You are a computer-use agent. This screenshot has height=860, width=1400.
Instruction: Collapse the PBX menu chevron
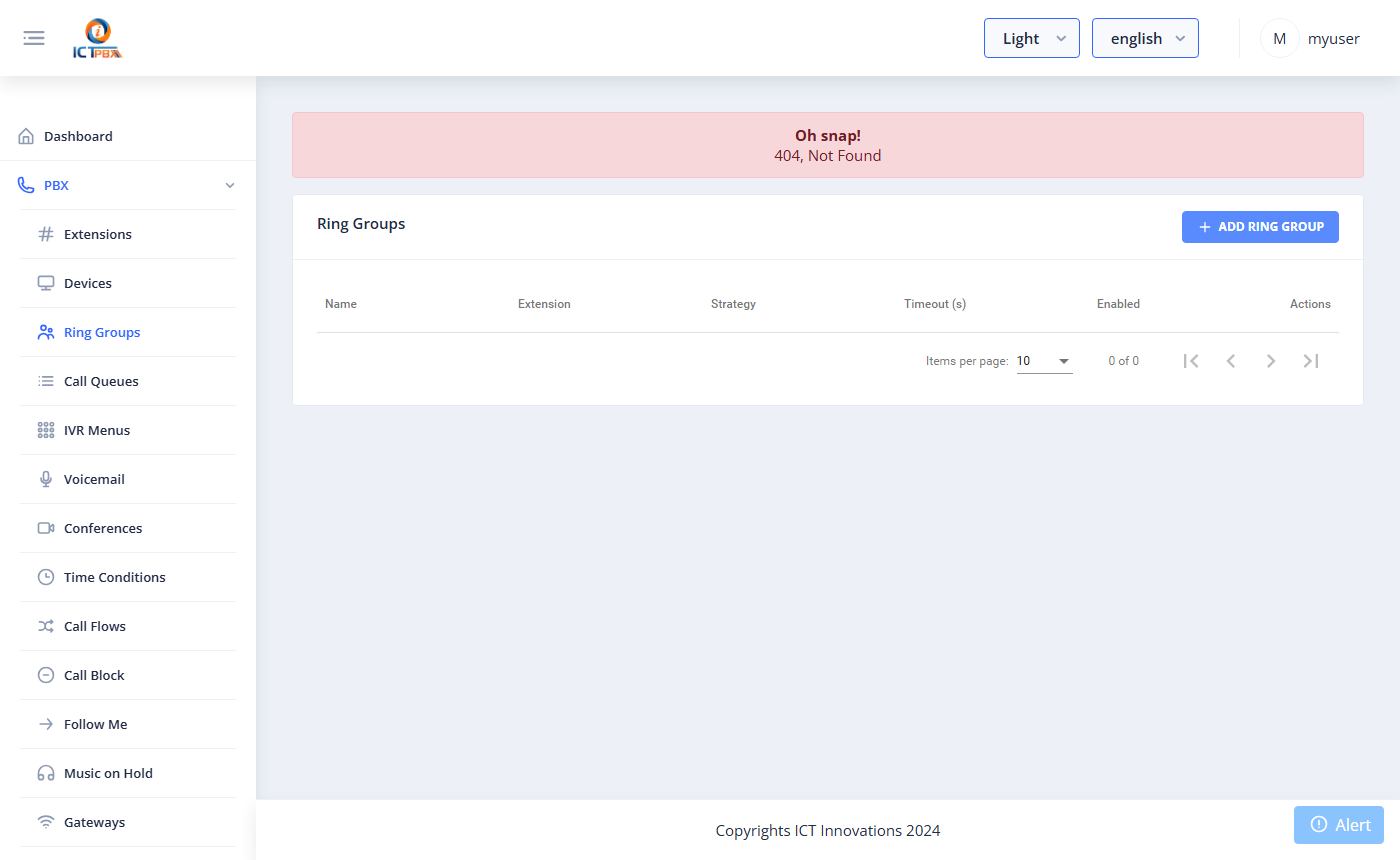pyautogui.click(x=230, y=185)
